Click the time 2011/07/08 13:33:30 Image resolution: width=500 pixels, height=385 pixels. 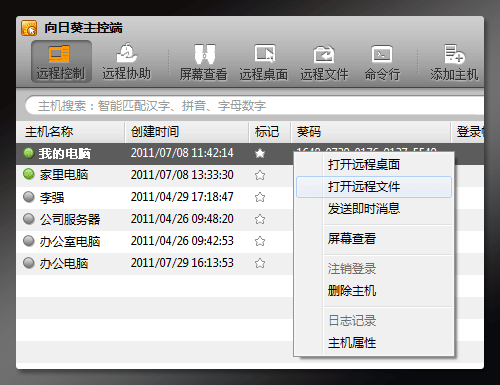pos(182,175)
